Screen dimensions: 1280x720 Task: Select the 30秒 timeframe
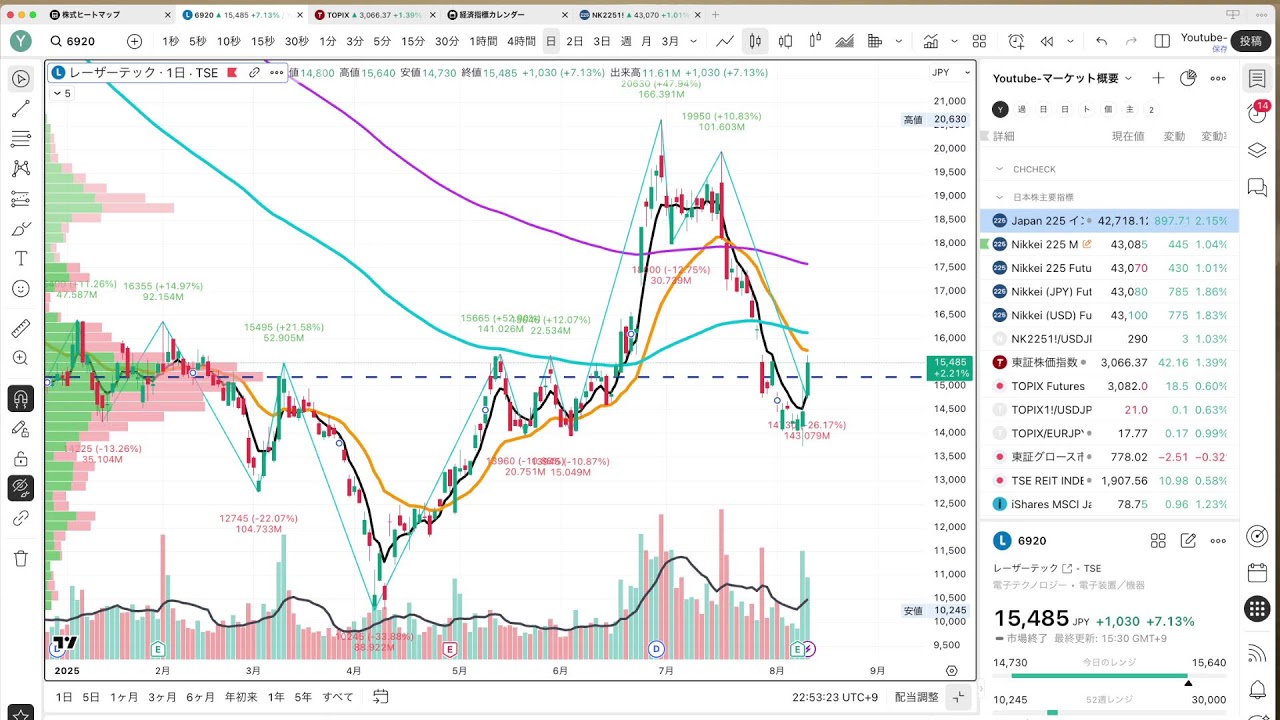pos(296,41)
